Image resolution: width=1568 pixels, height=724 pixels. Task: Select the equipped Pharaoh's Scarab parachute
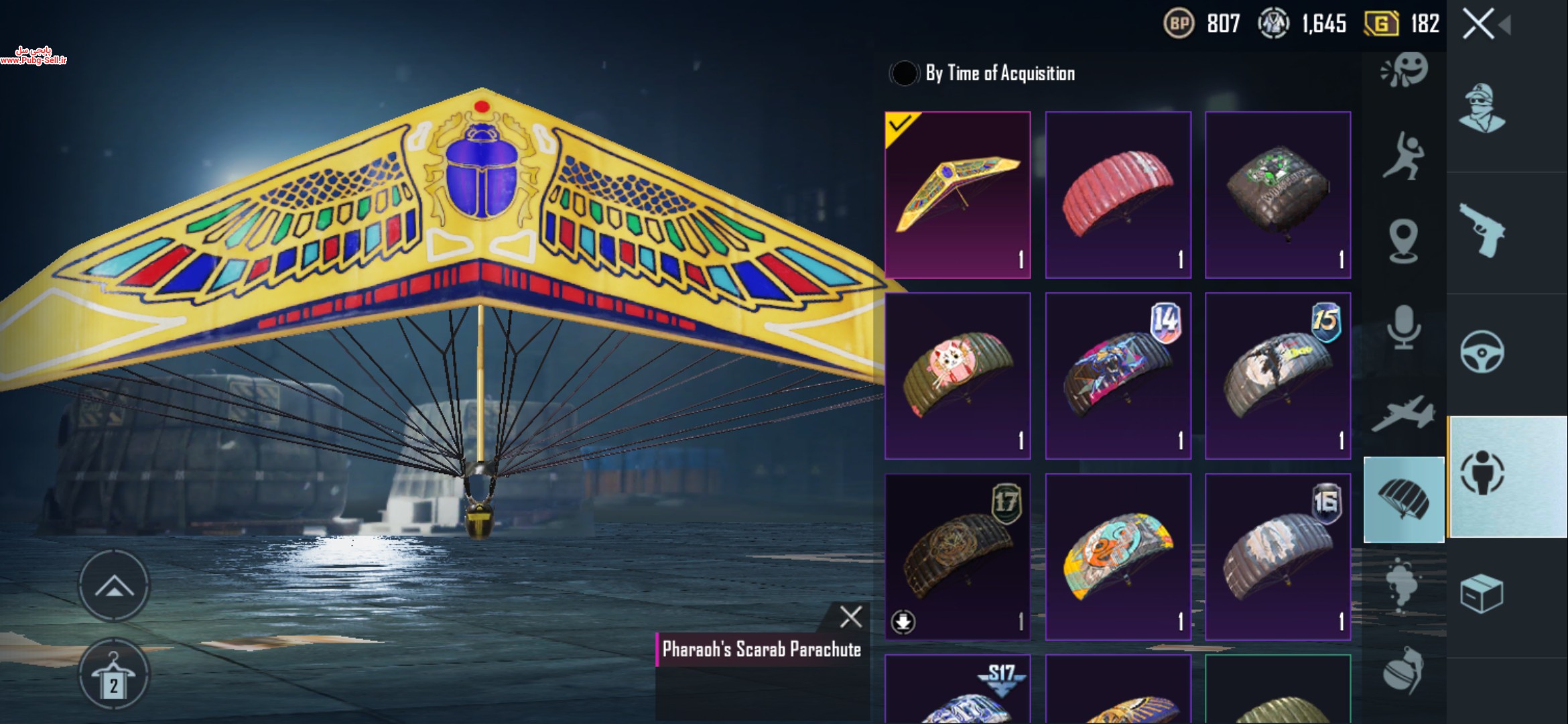[958, 195]
